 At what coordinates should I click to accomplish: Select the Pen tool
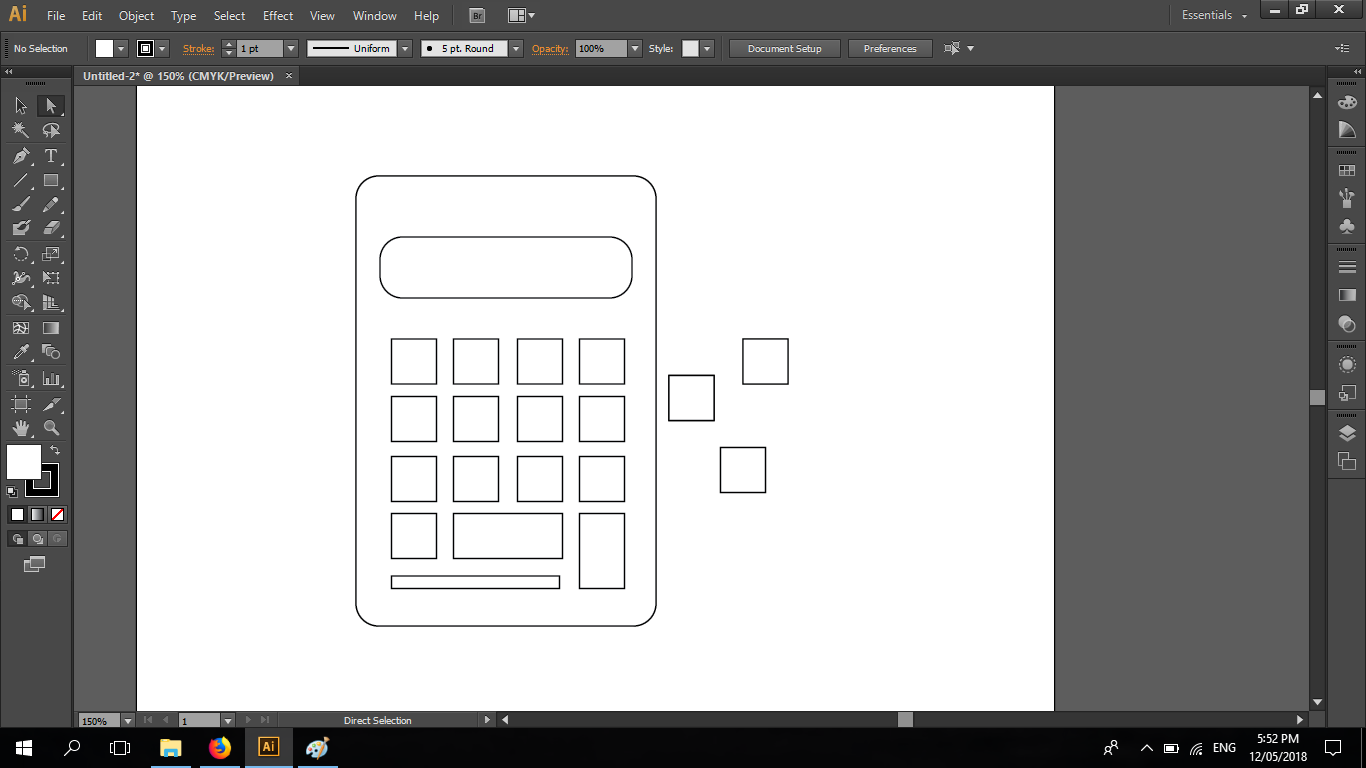pos(21,156)
